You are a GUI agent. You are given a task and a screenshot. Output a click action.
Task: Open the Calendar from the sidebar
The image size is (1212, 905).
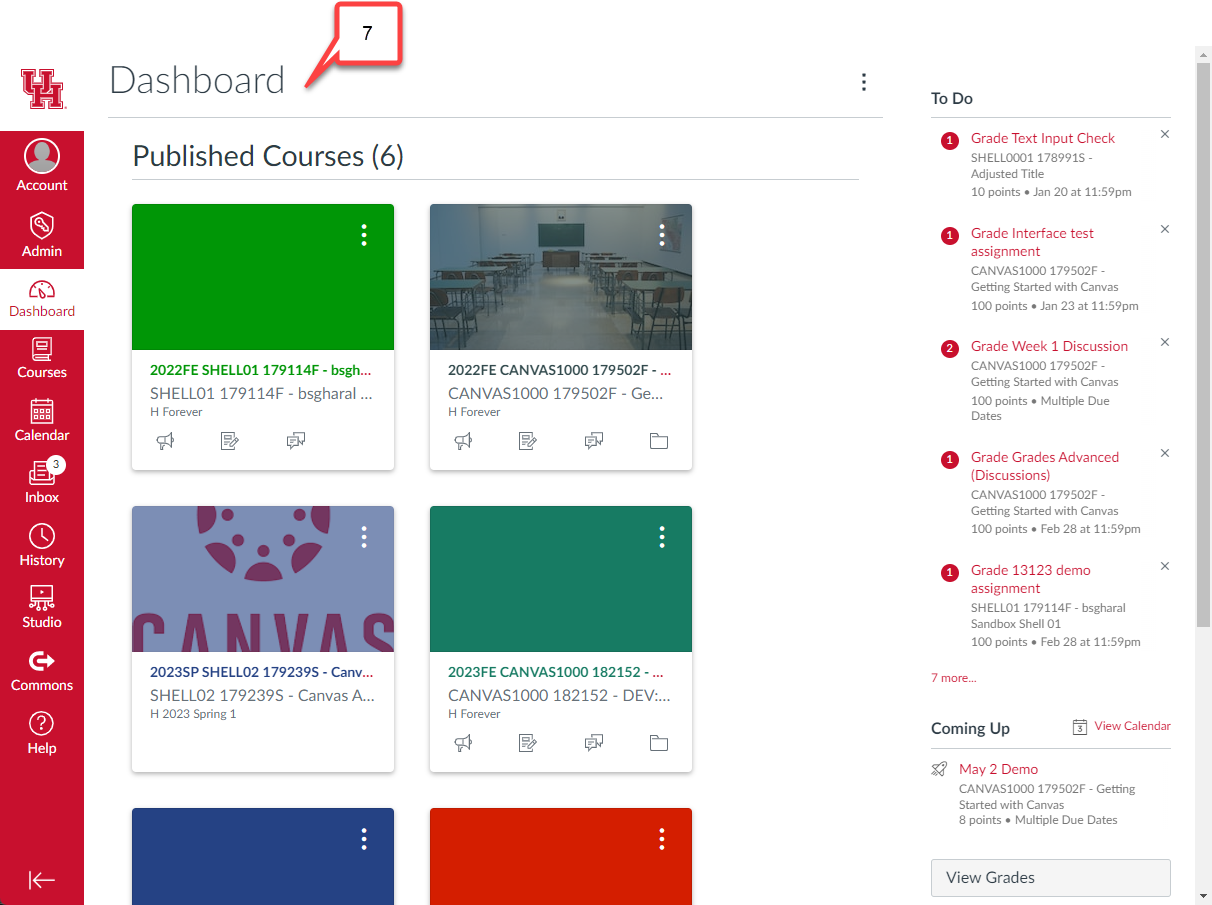tap(42, 421)
